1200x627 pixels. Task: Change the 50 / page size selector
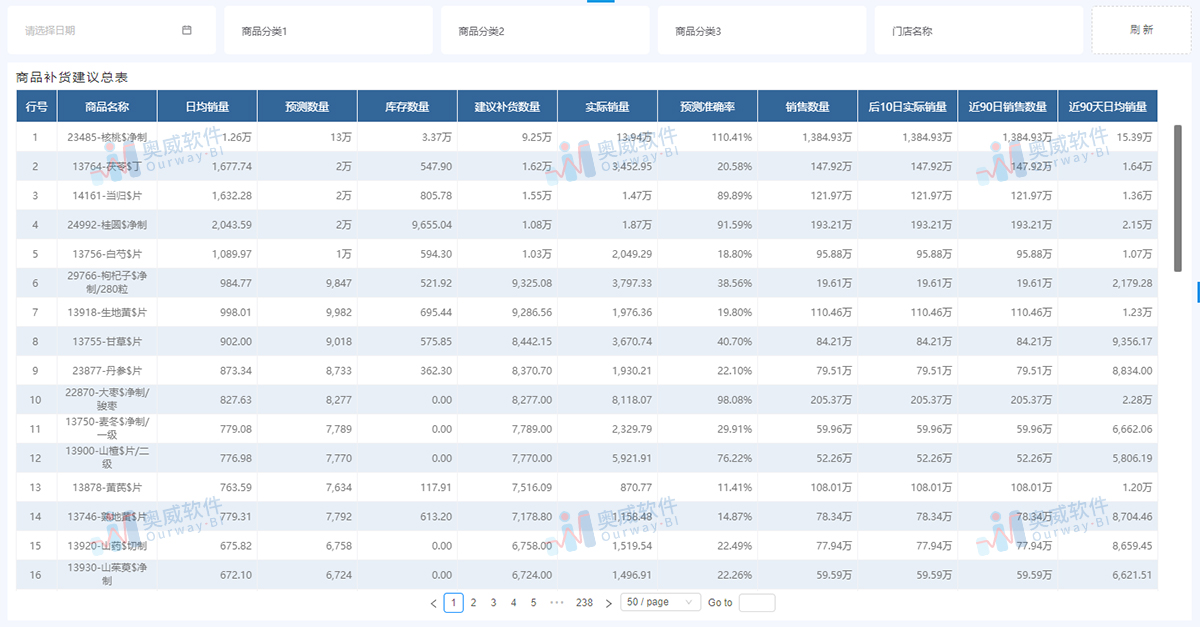click(660, 603)
